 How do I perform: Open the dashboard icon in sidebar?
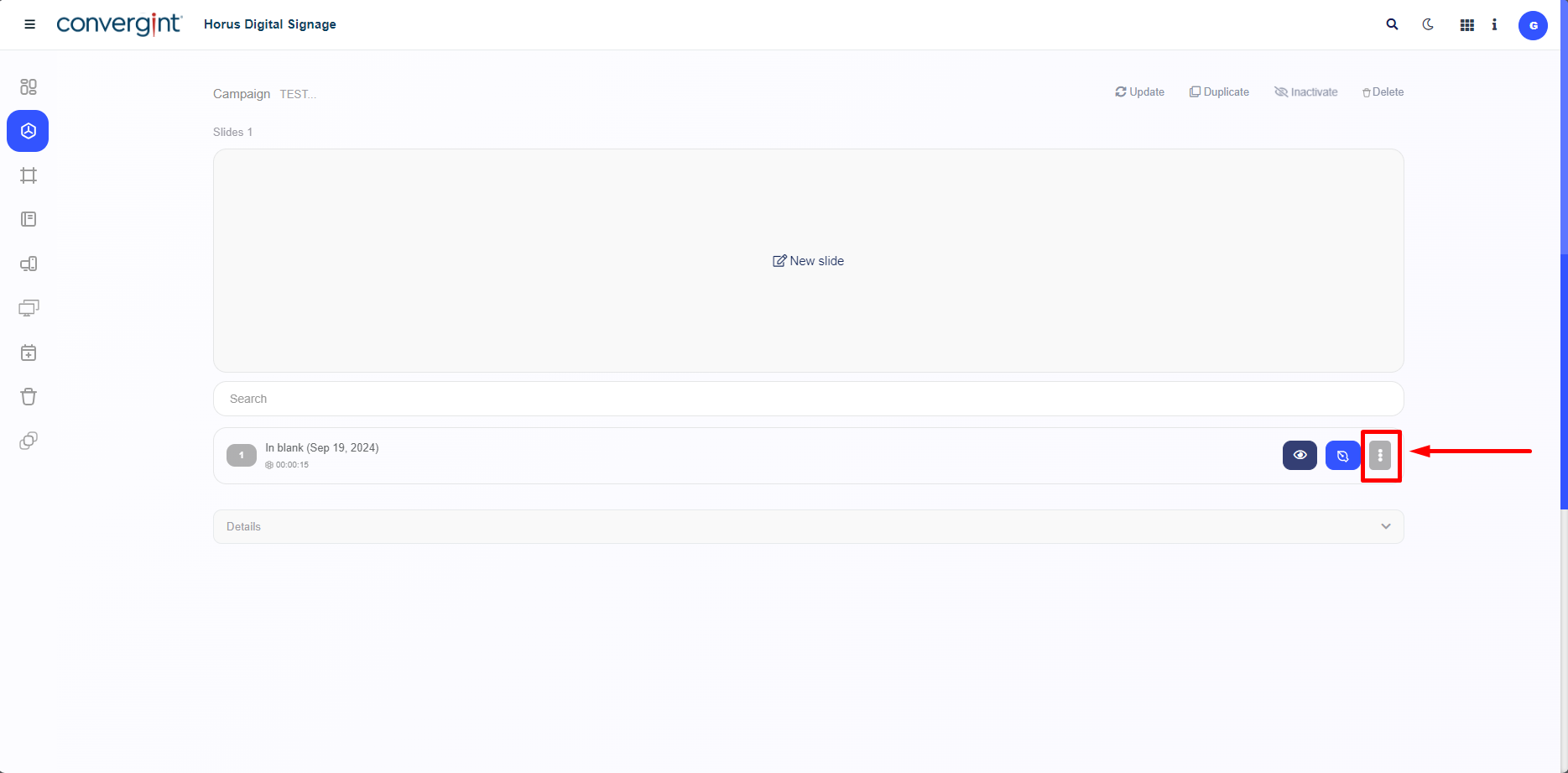click(x=29, y=86)
